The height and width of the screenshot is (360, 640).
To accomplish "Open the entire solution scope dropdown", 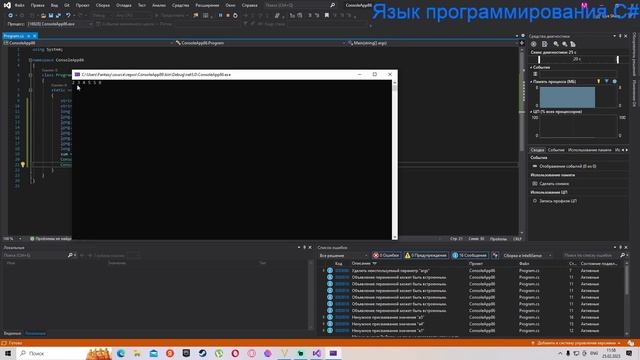I will (x=343, y=255).
